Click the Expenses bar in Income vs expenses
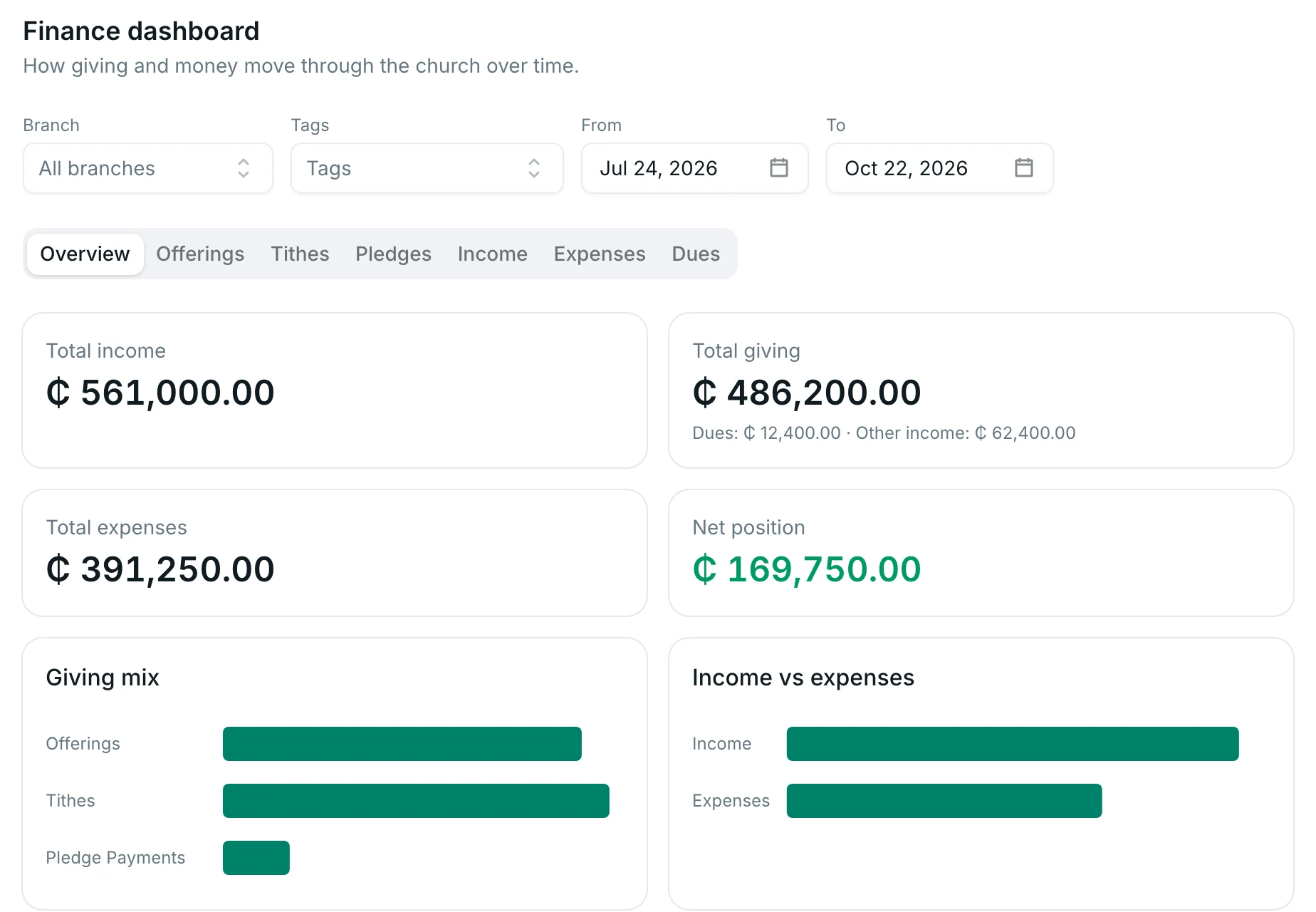 coord(944,801)
